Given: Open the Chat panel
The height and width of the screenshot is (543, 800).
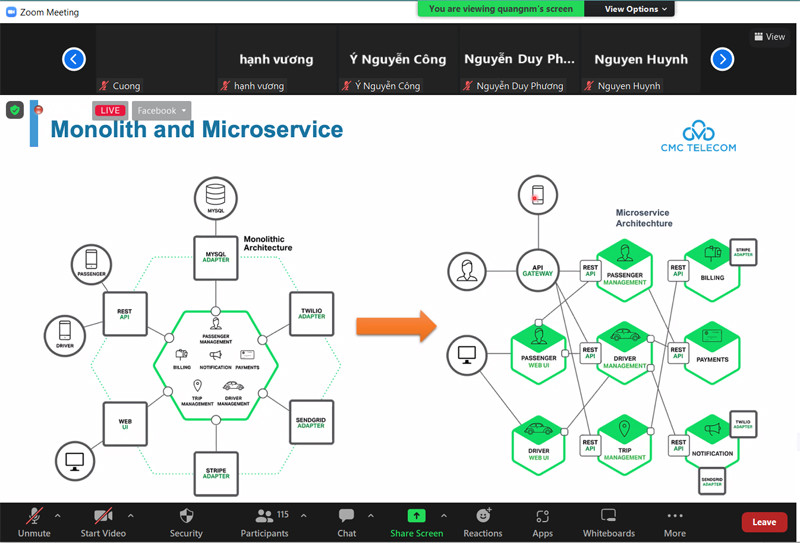Looking at the screenshot, I should pos(346,516).
